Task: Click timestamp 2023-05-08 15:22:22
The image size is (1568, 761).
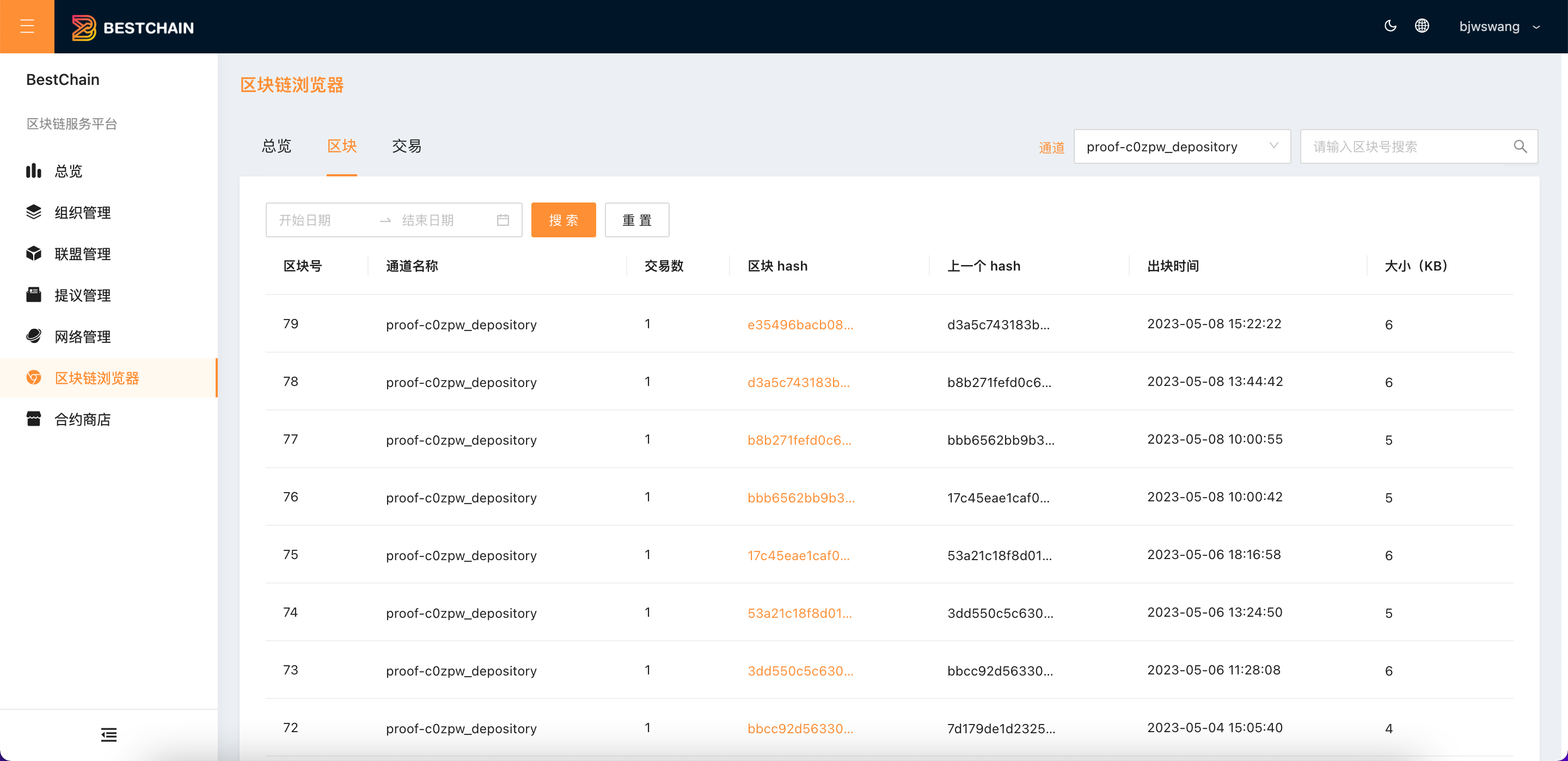Action: click(1214, 324)
